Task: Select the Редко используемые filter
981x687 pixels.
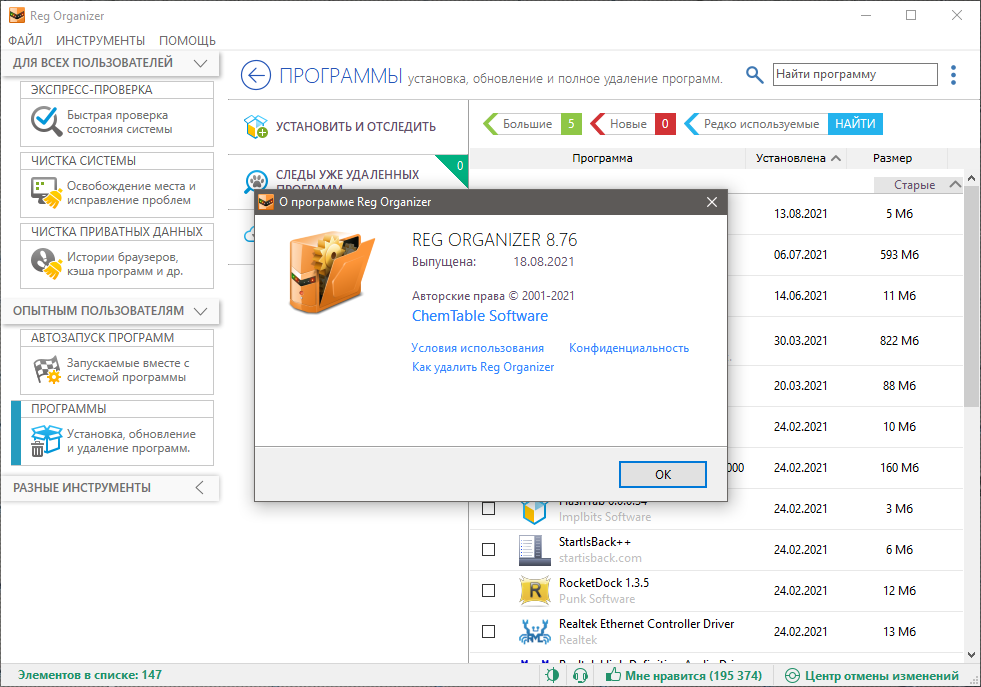Action: (756, 124)
